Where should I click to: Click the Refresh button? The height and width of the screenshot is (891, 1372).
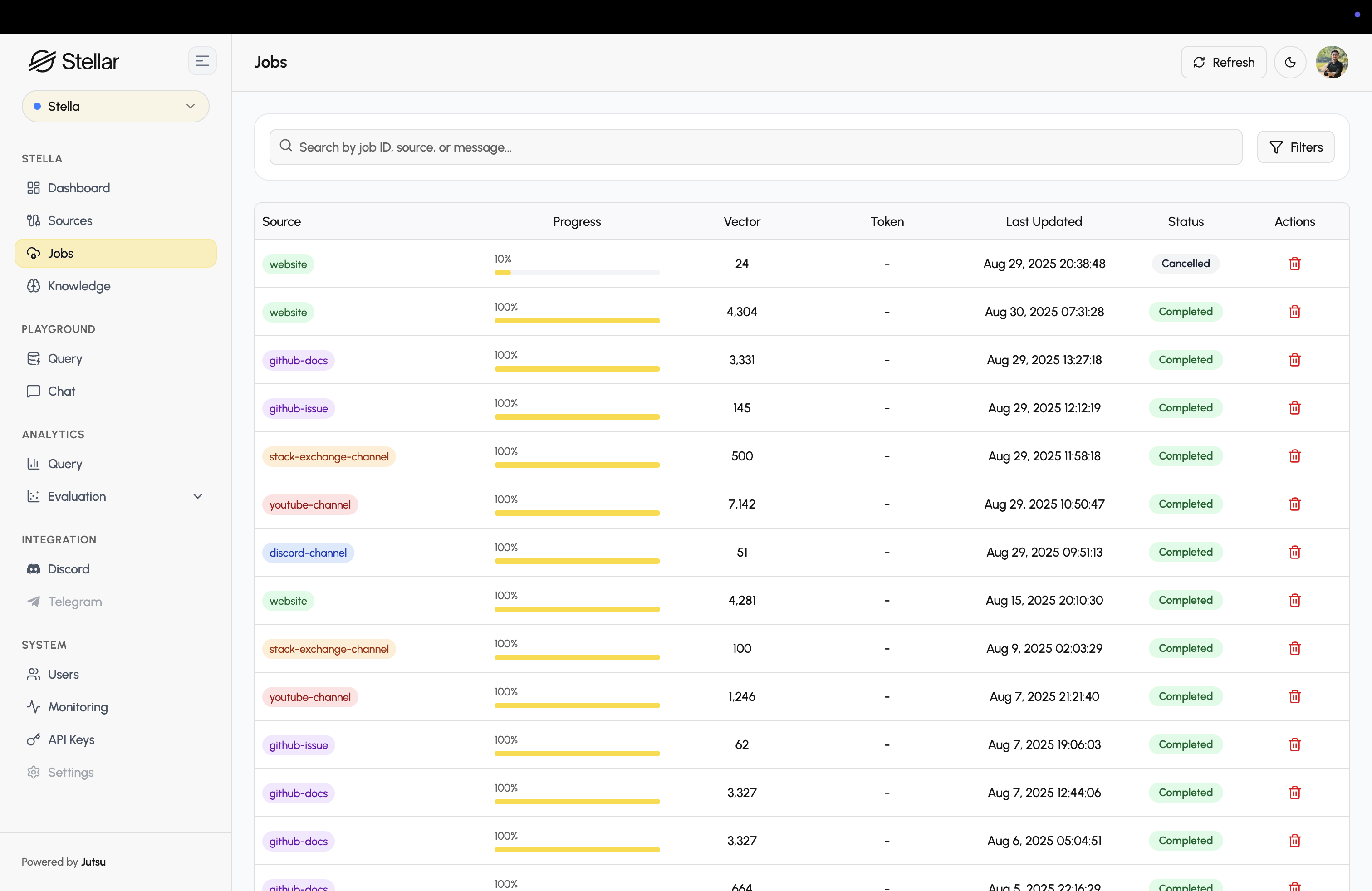(1223, 62)
